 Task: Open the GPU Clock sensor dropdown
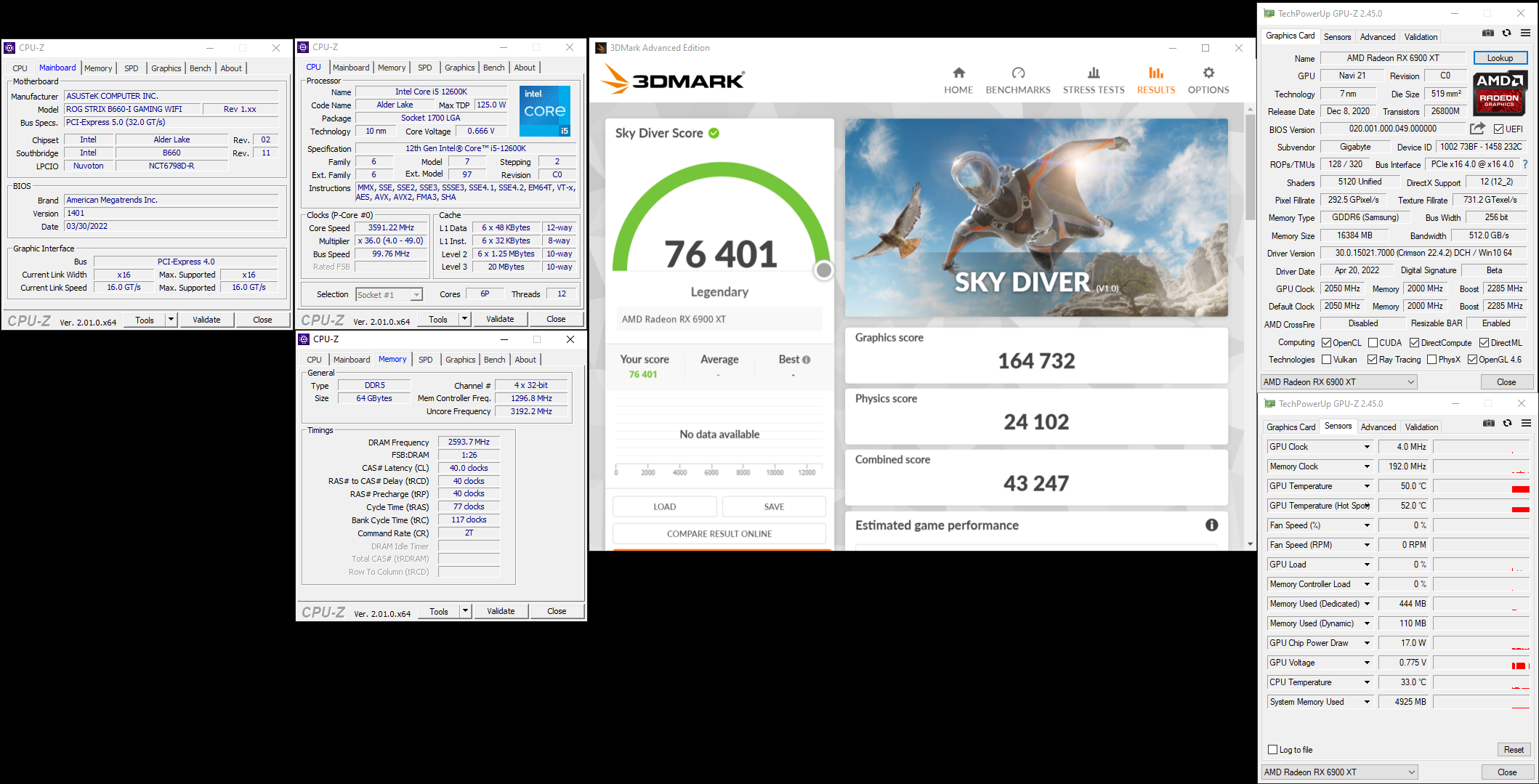click(x=1366, y=447)
